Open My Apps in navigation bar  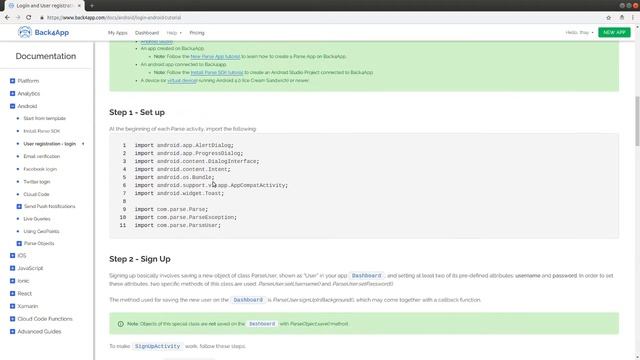[118, 33]
